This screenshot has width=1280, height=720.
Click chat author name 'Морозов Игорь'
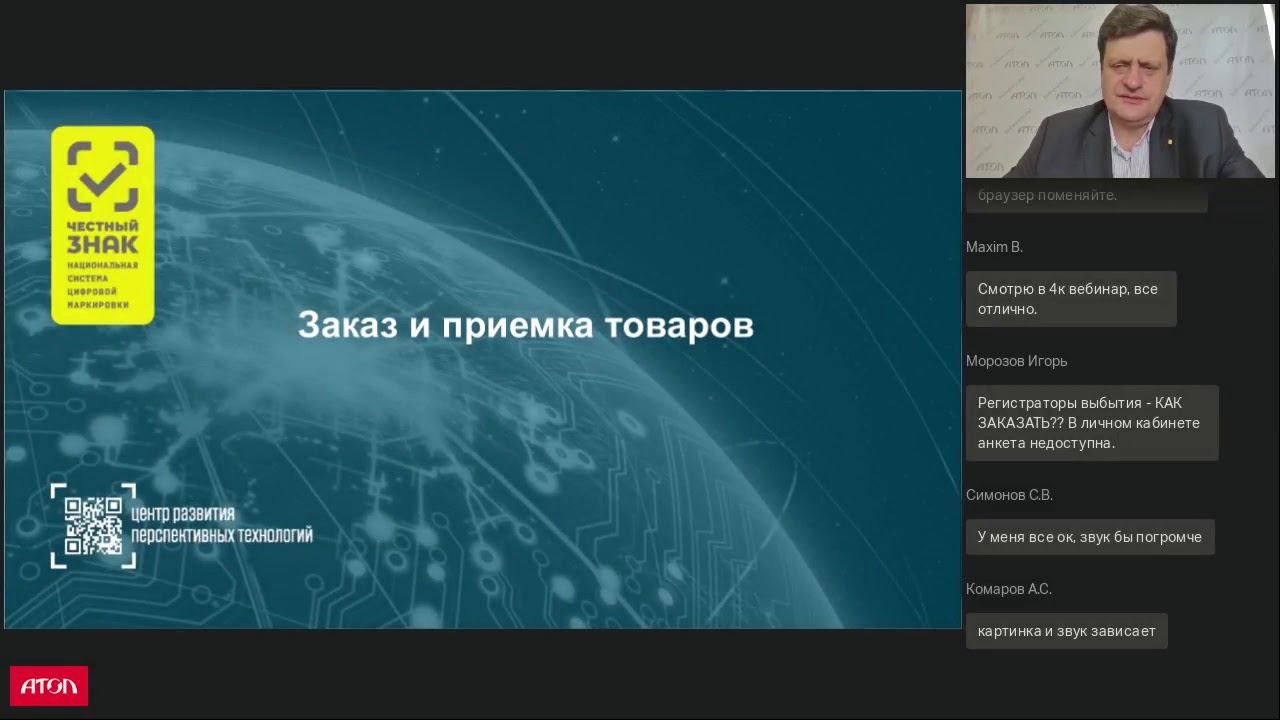[1016, 361]
